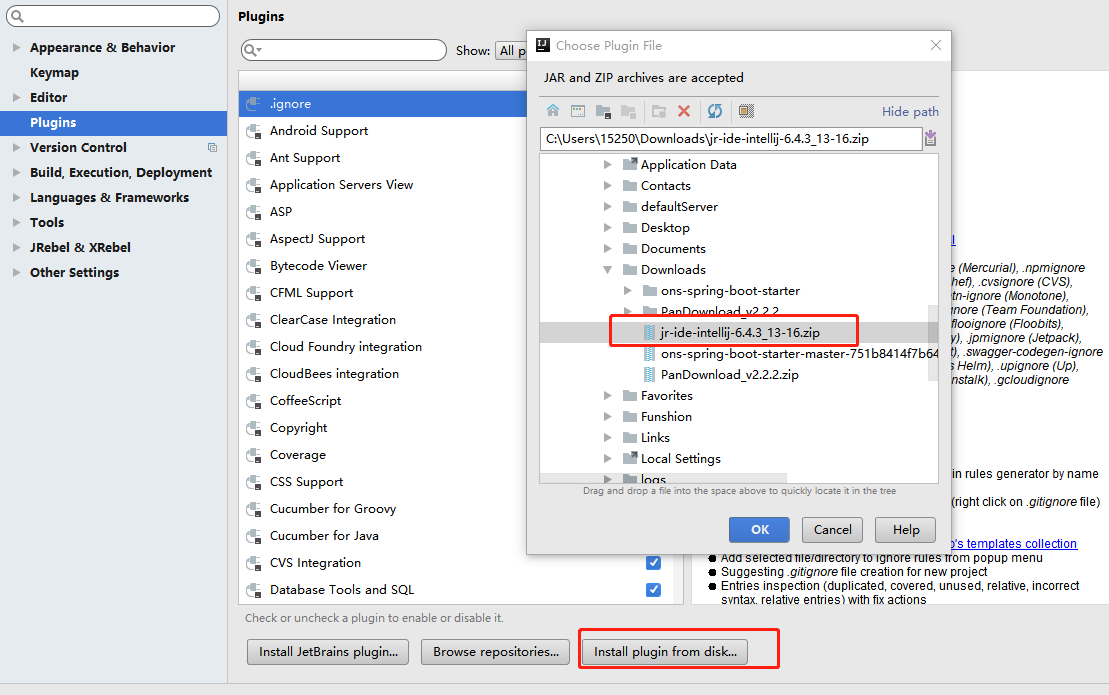This screenshot has height=695, width=1109.
Task: Expand the Application Data folder
Action: (608, 165)
